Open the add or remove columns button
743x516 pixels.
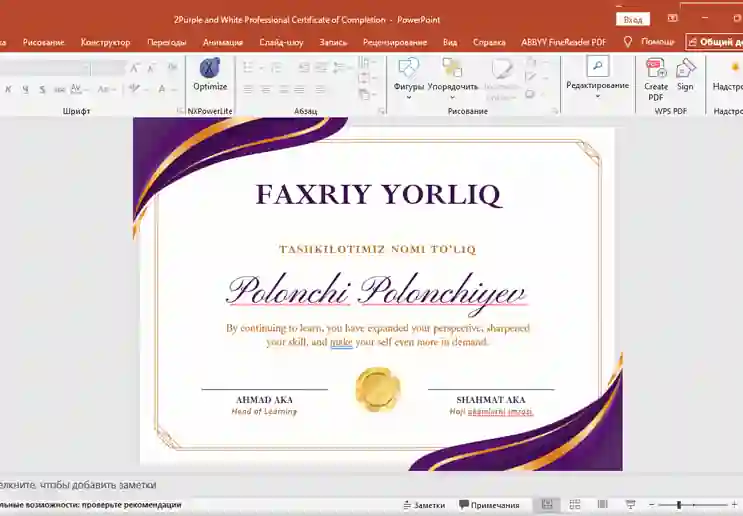point(323,89)
